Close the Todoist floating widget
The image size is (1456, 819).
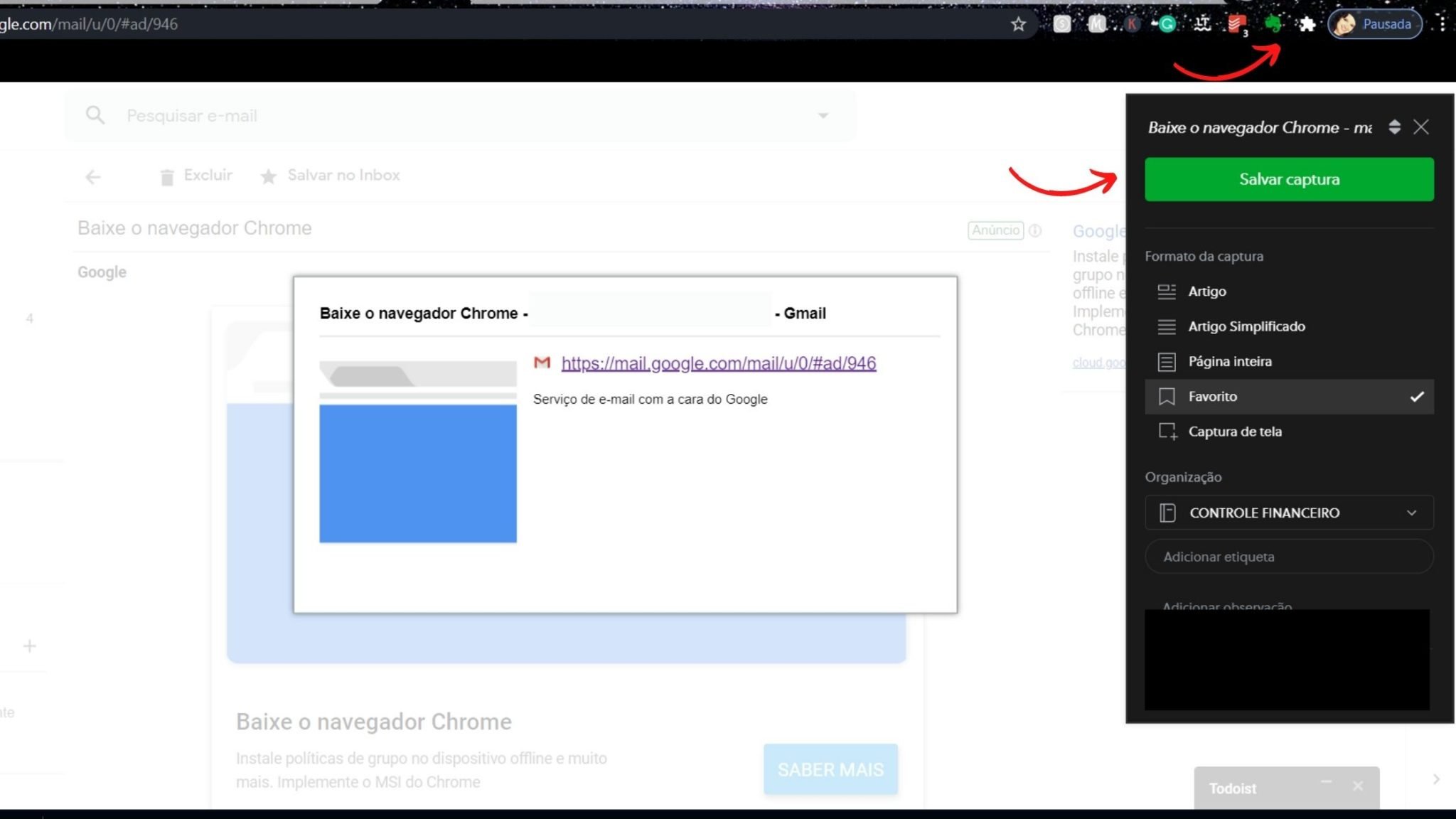1358,785
